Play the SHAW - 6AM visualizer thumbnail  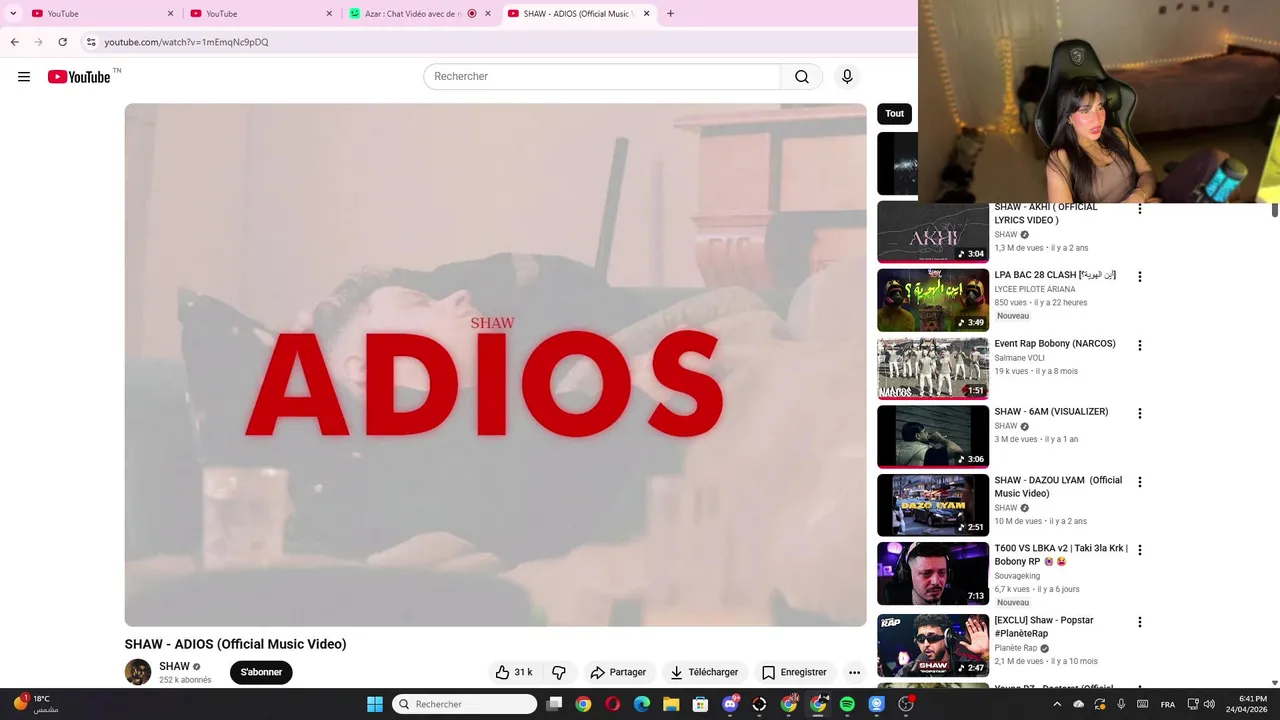click(x=933, y=436)
